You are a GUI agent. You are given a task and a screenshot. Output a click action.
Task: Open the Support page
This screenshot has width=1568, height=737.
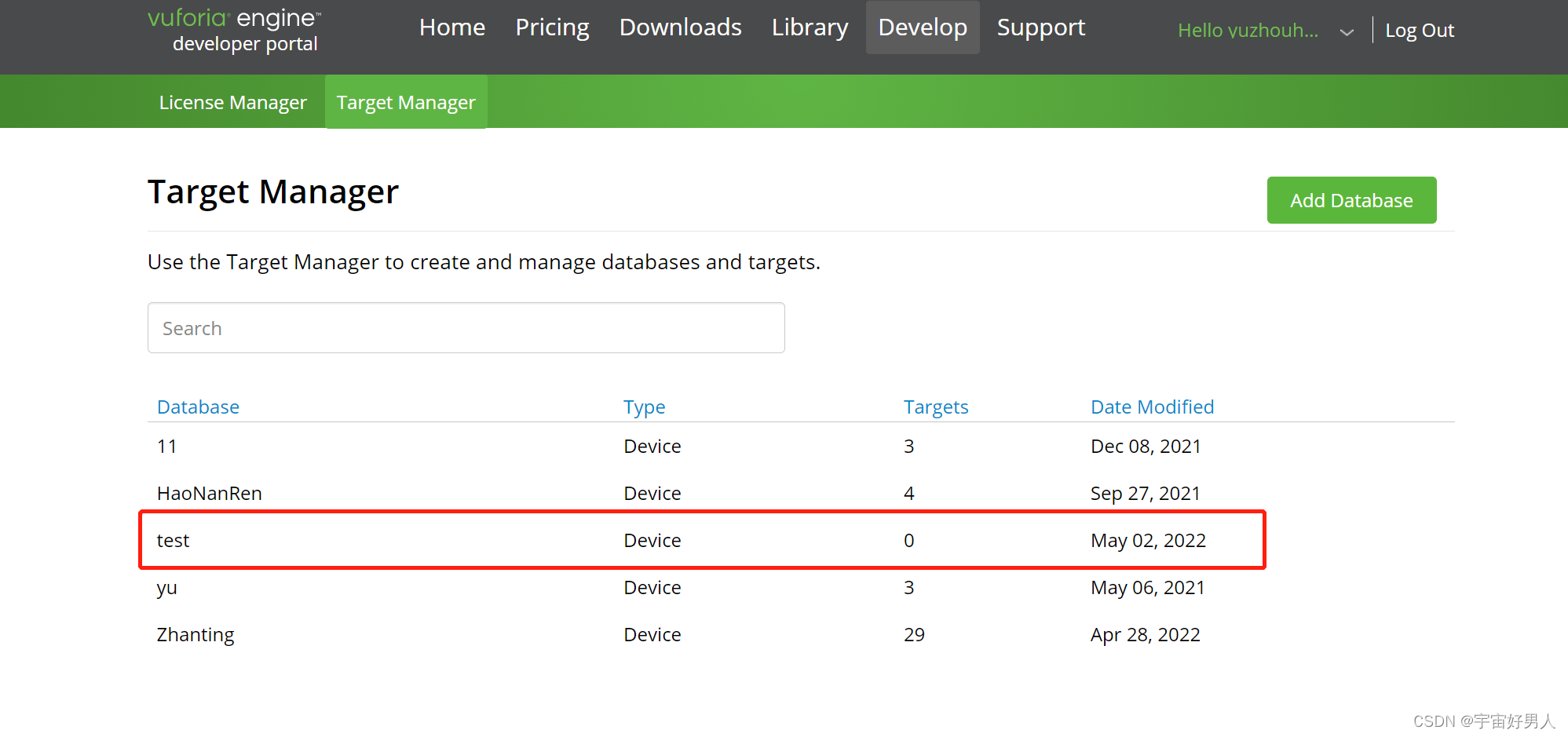click(1040, 27)
